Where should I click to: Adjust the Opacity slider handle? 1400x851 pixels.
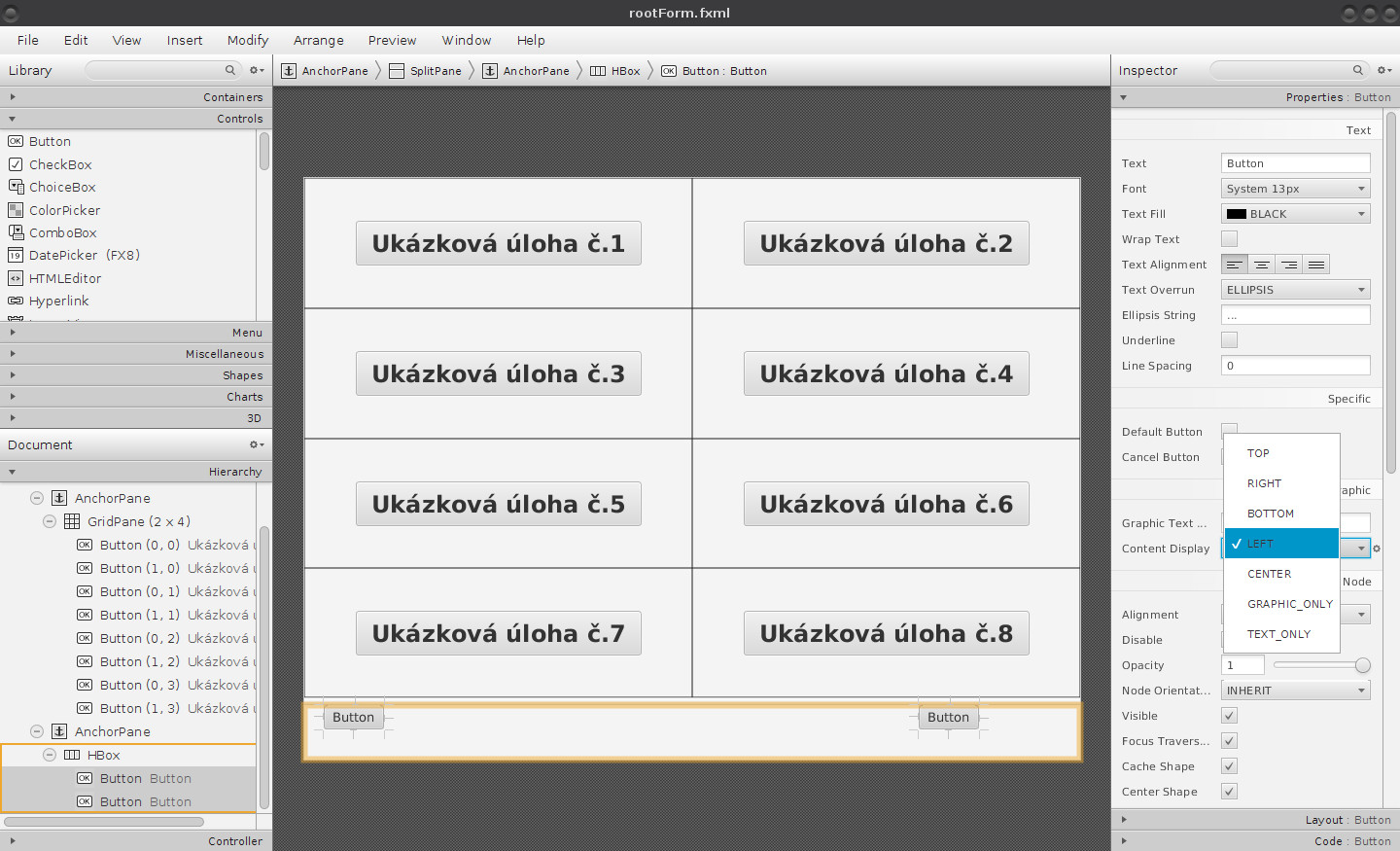coord(1362,665)
